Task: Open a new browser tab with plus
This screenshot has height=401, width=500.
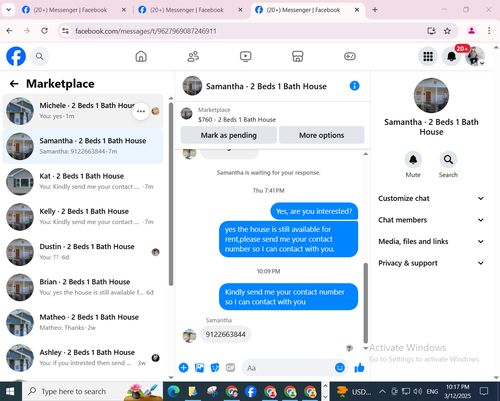Action: (375, 10)
